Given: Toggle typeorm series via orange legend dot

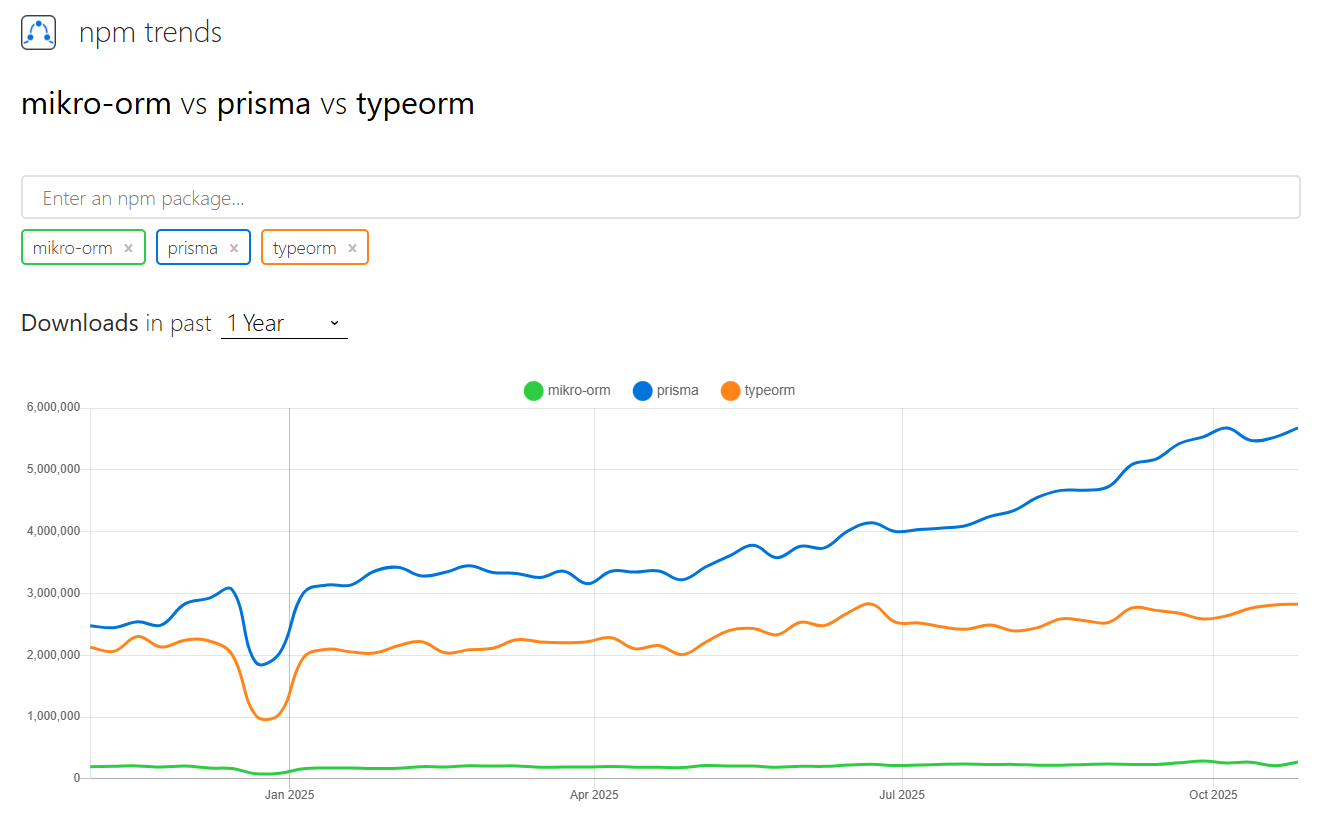Looking at the screenshot, I should coord(731,391).
